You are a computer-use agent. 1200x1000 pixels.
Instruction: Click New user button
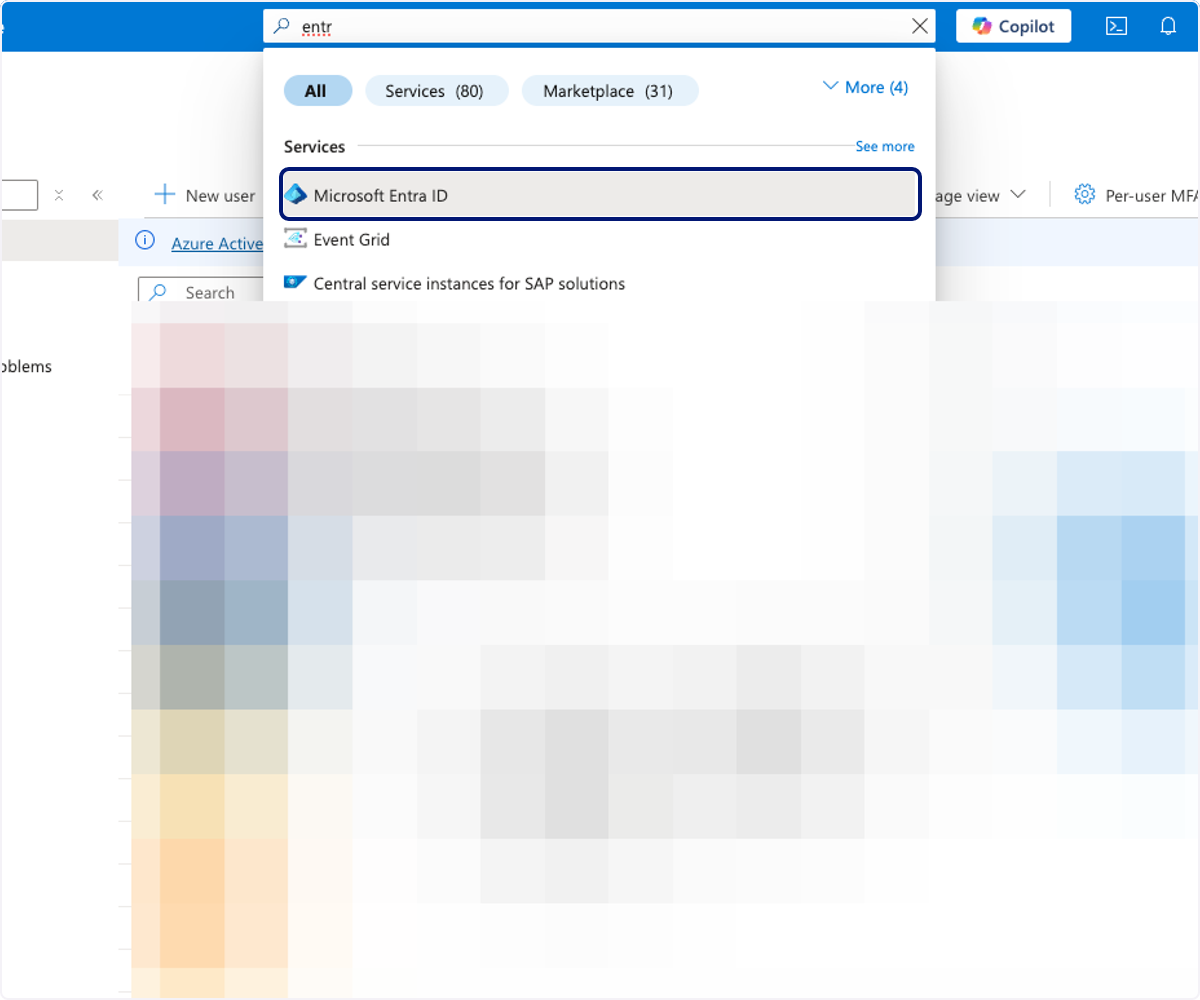click(205, 195)
